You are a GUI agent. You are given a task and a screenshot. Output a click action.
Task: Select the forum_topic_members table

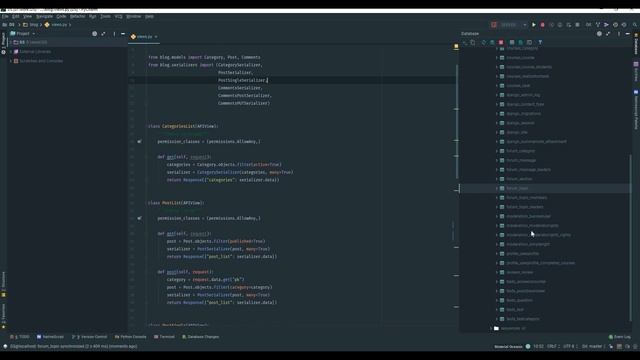[527, 198]
